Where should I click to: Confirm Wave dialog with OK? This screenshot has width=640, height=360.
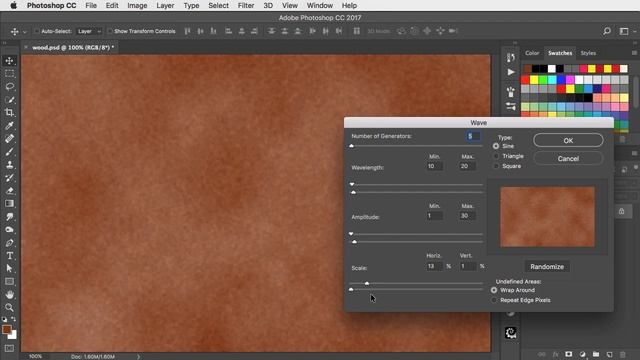(568, 140)
